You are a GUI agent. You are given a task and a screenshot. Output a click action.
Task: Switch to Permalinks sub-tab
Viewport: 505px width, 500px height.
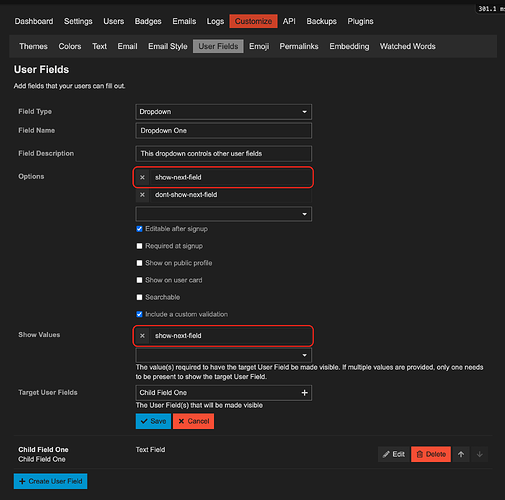pyautogui.click(x=299, y=46)
